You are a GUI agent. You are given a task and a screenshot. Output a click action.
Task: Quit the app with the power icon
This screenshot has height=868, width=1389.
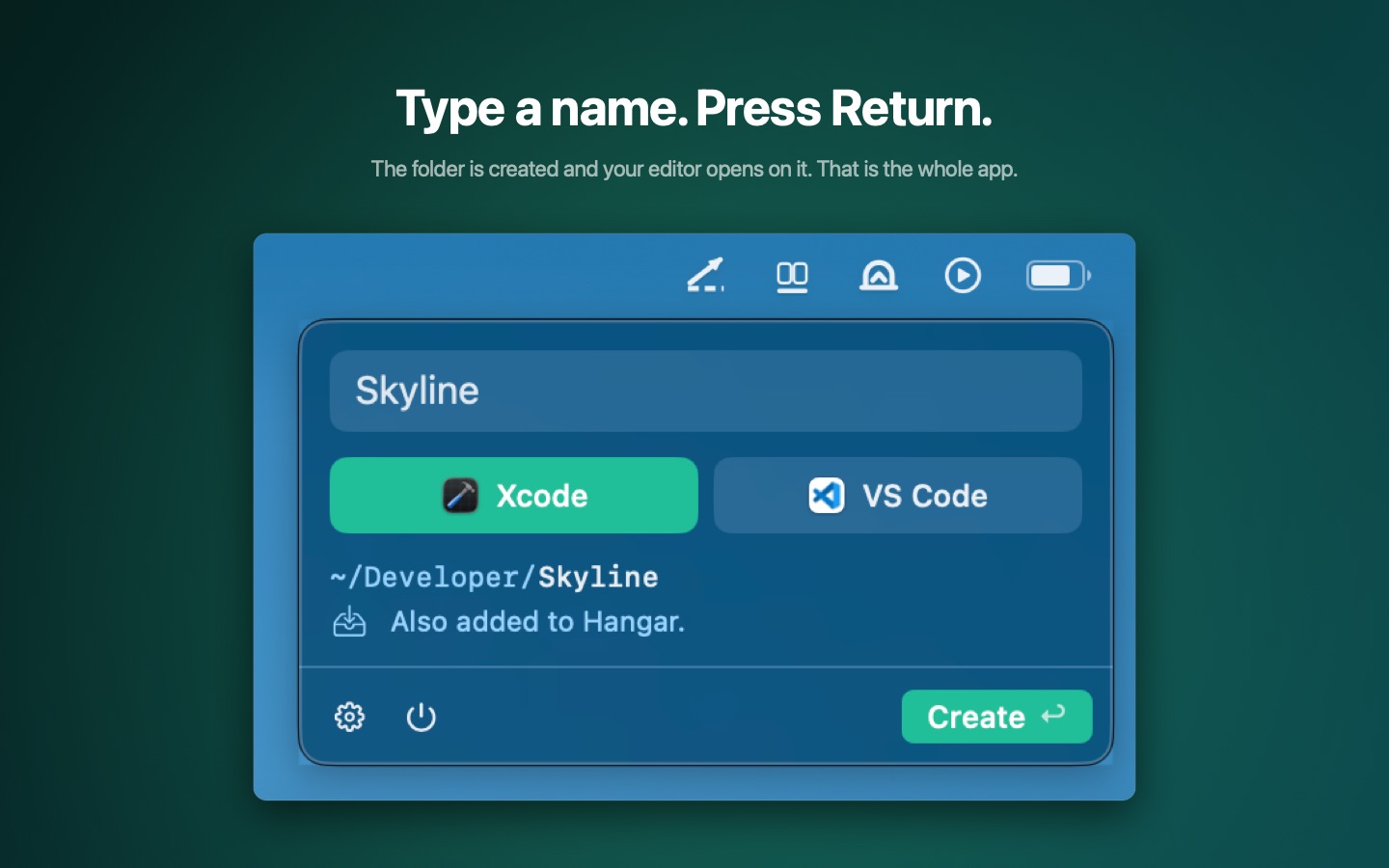coord(421,717)
